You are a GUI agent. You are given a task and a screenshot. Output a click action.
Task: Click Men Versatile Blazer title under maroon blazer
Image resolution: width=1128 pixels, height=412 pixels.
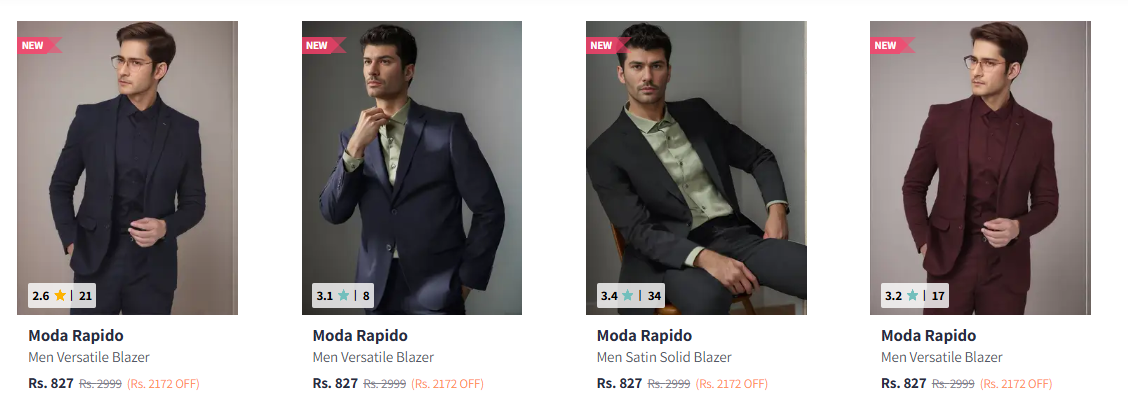[942, 357]
